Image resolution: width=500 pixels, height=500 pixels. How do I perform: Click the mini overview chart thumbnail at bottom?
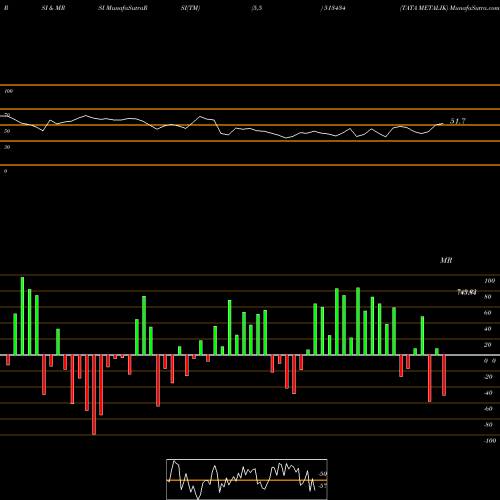tap(247, 479)
